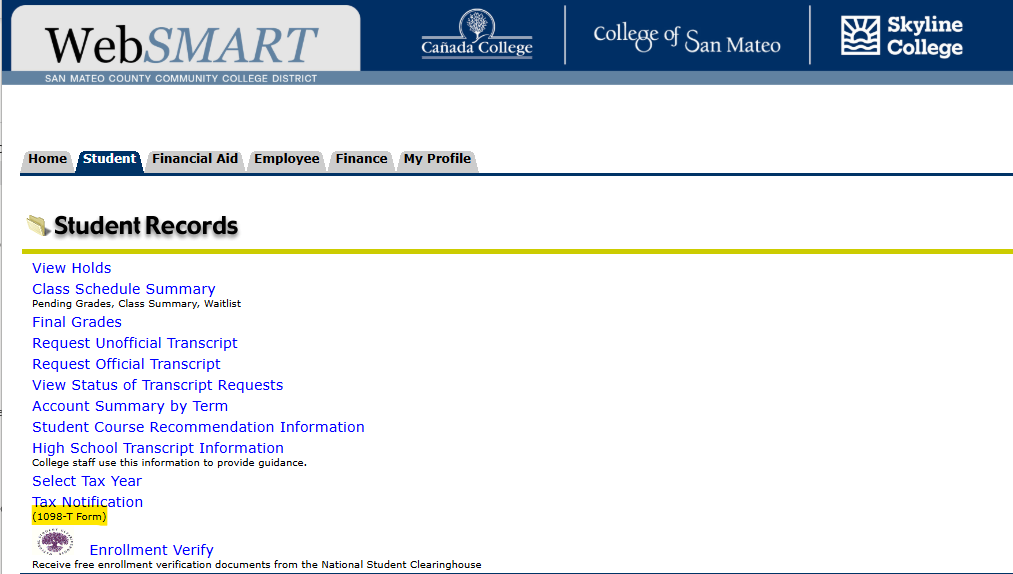Click the Skyline College logo

[902, 36]
